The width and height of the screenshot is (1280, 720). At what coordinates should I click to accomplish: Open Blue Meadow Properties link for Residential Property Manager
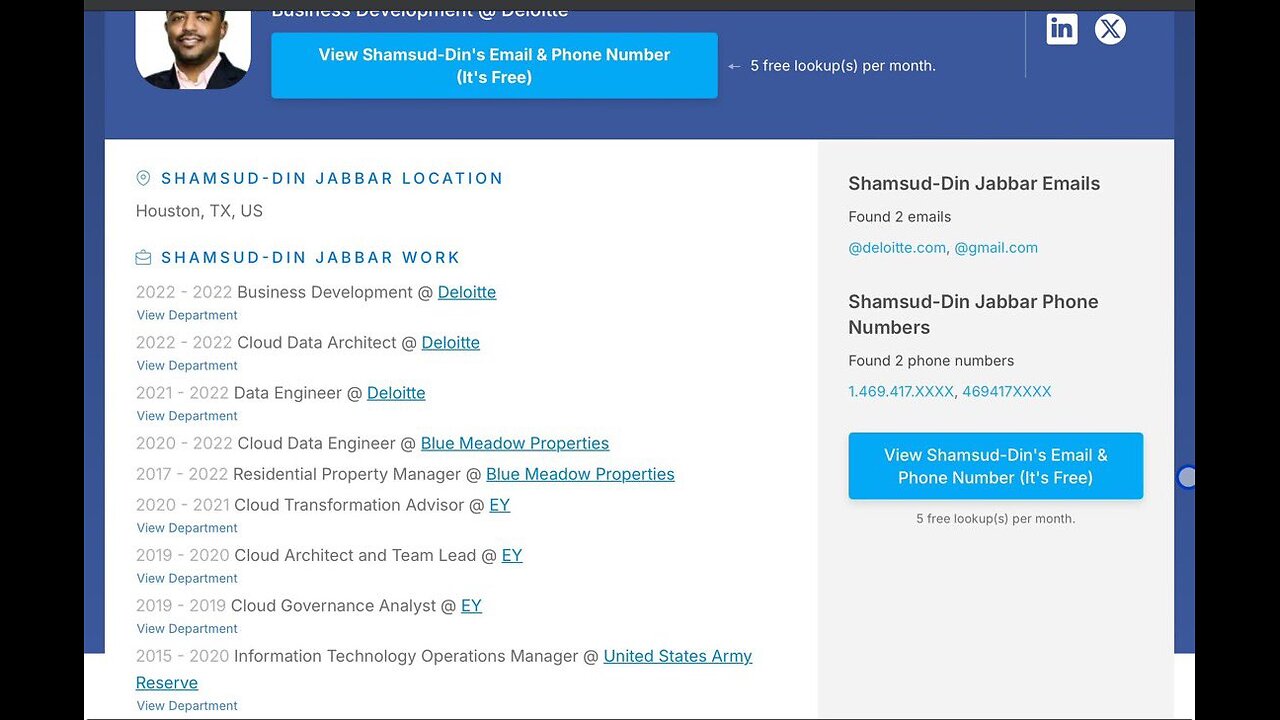[x=580, y=474]
